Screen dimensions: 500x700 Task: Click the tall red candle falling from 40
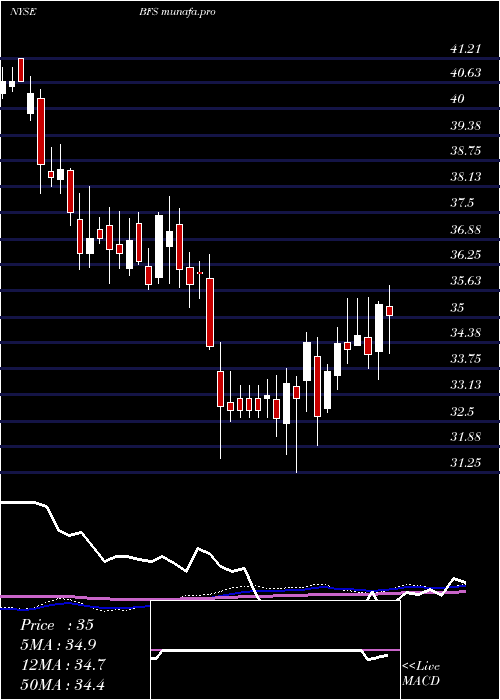(41, 131)
